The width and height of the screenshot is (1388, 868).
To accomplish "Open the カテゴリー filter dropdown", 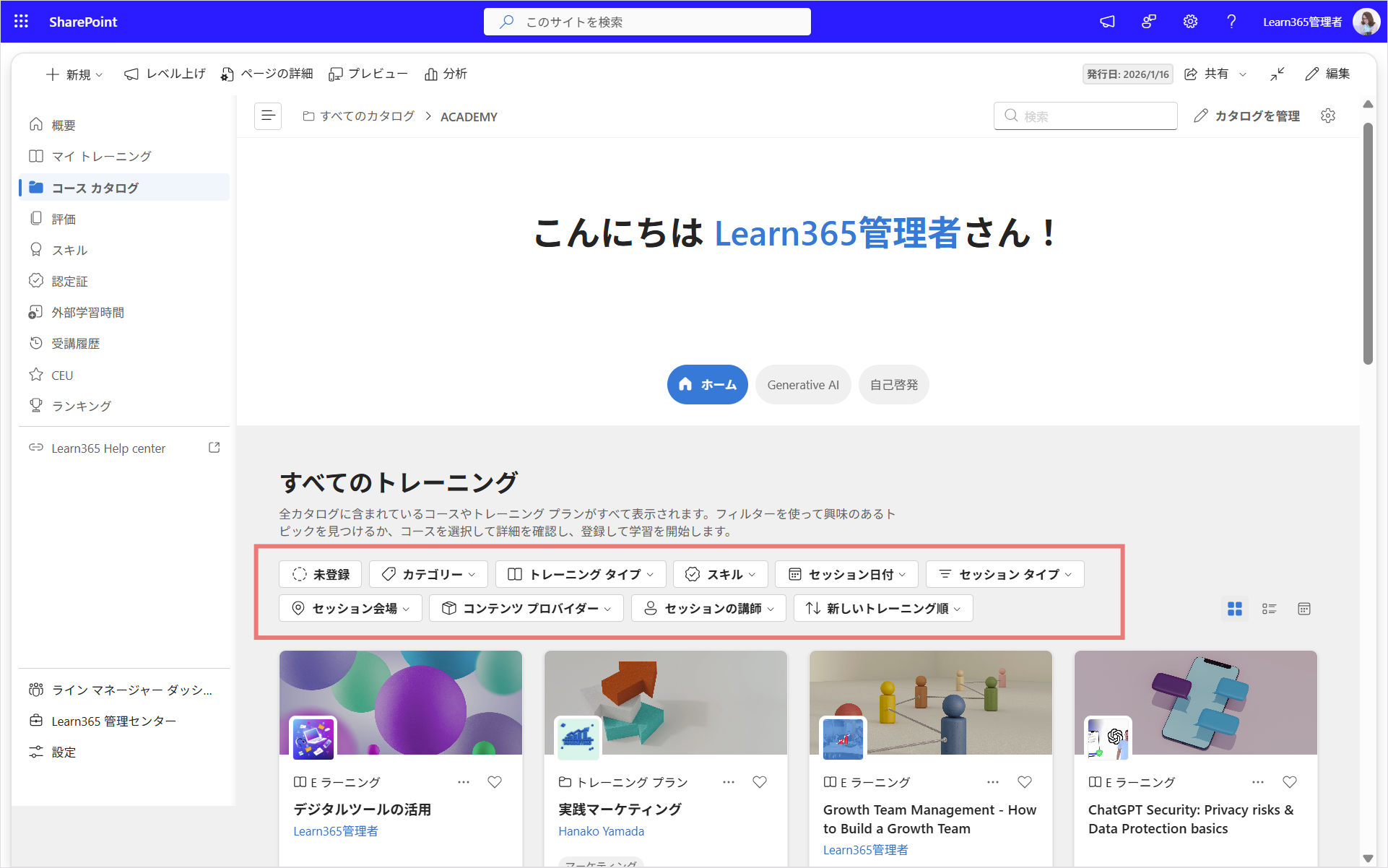I will point(428,574).
